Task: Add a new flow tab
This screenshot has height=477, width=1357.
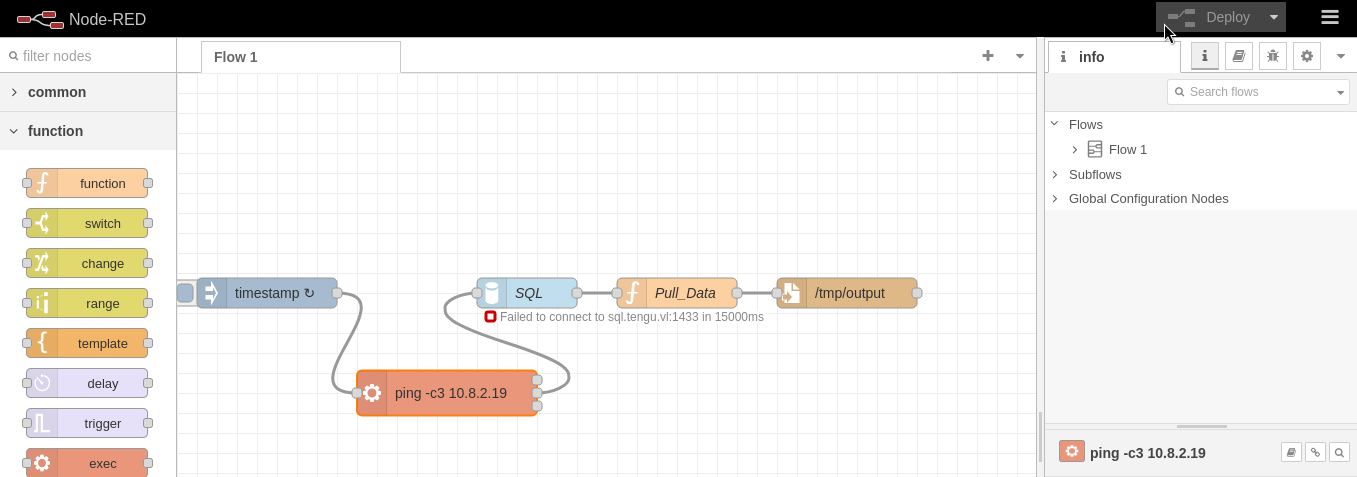Action: click(x=988, y=56)
